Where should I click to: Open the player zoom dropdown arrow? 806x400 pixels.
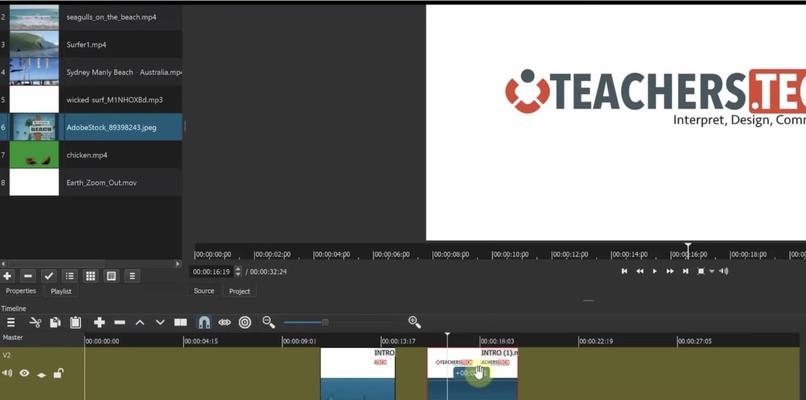tap(712, 271)
